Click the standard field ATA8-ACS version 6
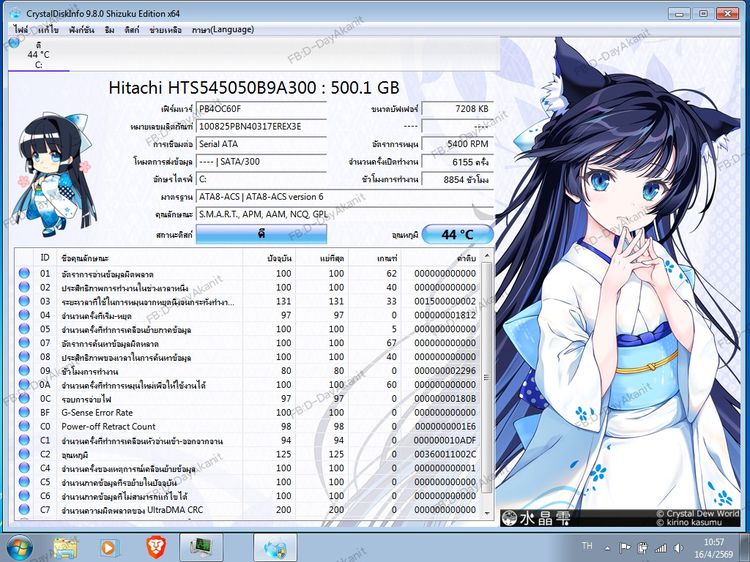 tap(344, 197)
